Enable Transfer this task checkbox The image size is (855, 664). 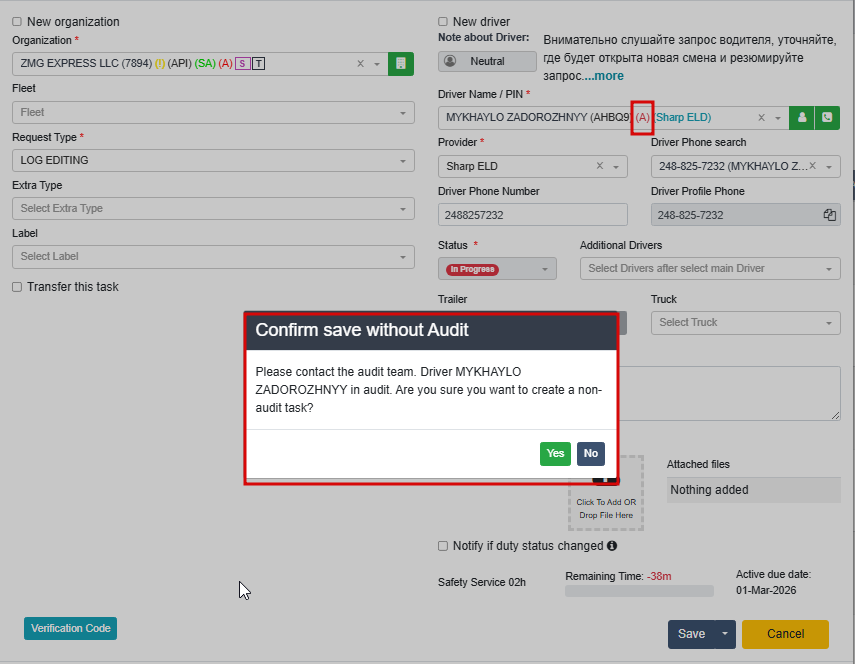click(17, 287)
